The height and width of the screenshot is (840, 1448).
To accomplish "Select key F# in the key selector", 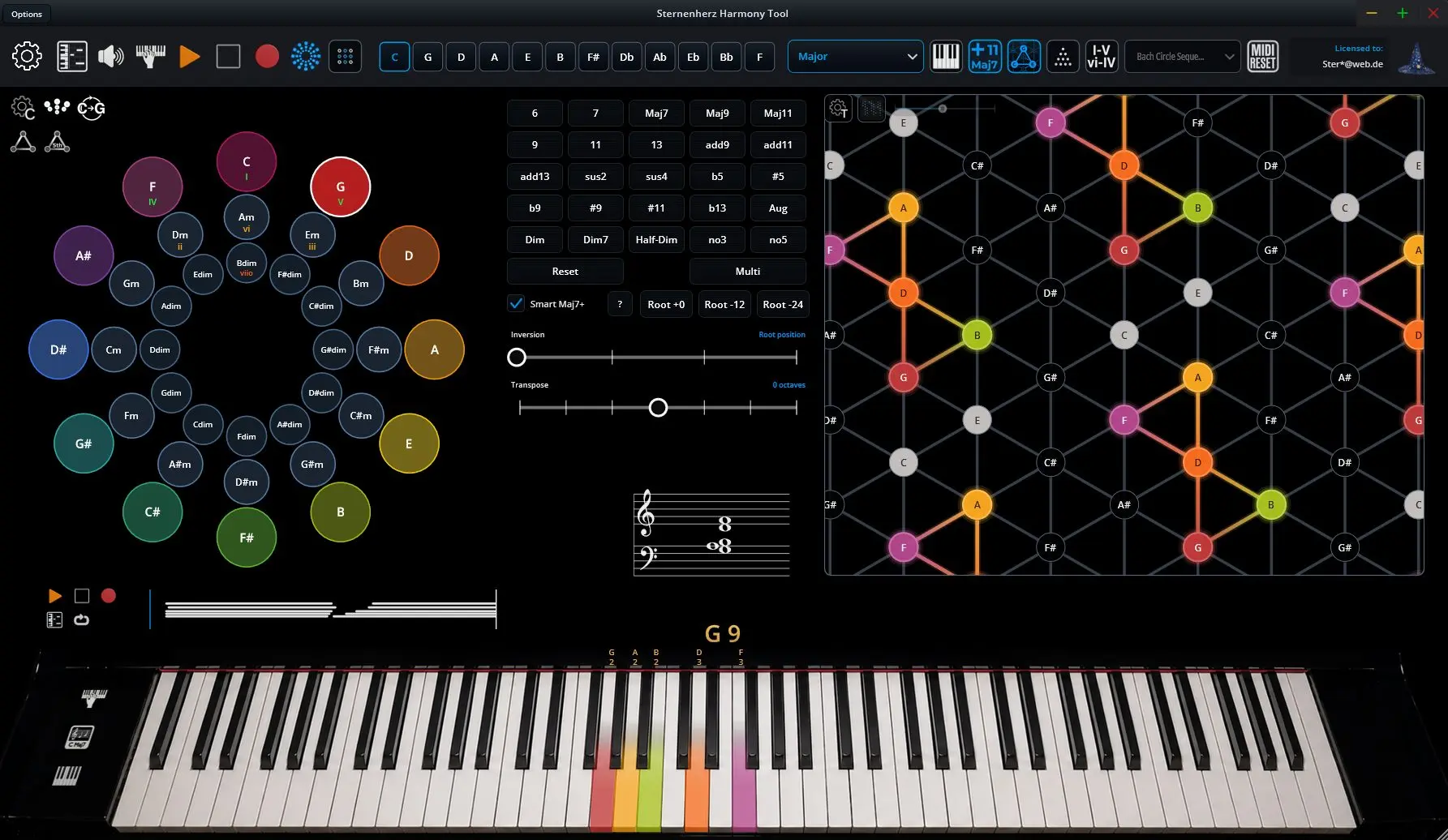I will (x=593, y=57).
